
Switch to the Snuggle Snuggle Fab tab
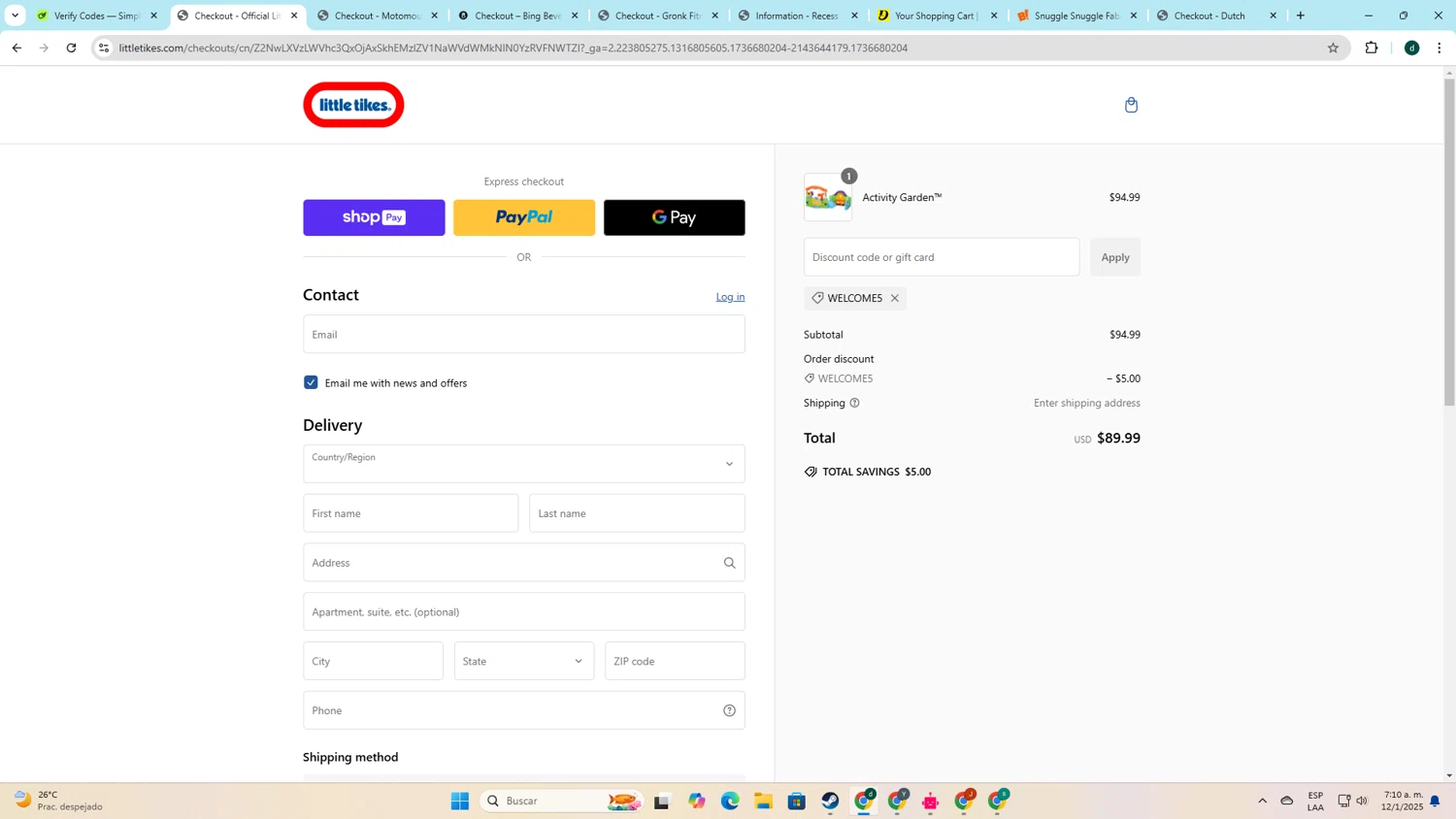[1077, 16]
